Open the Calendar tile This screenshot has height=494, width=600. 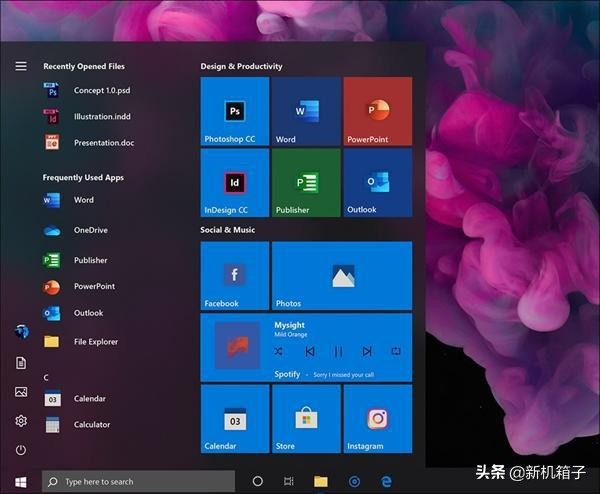235,419
